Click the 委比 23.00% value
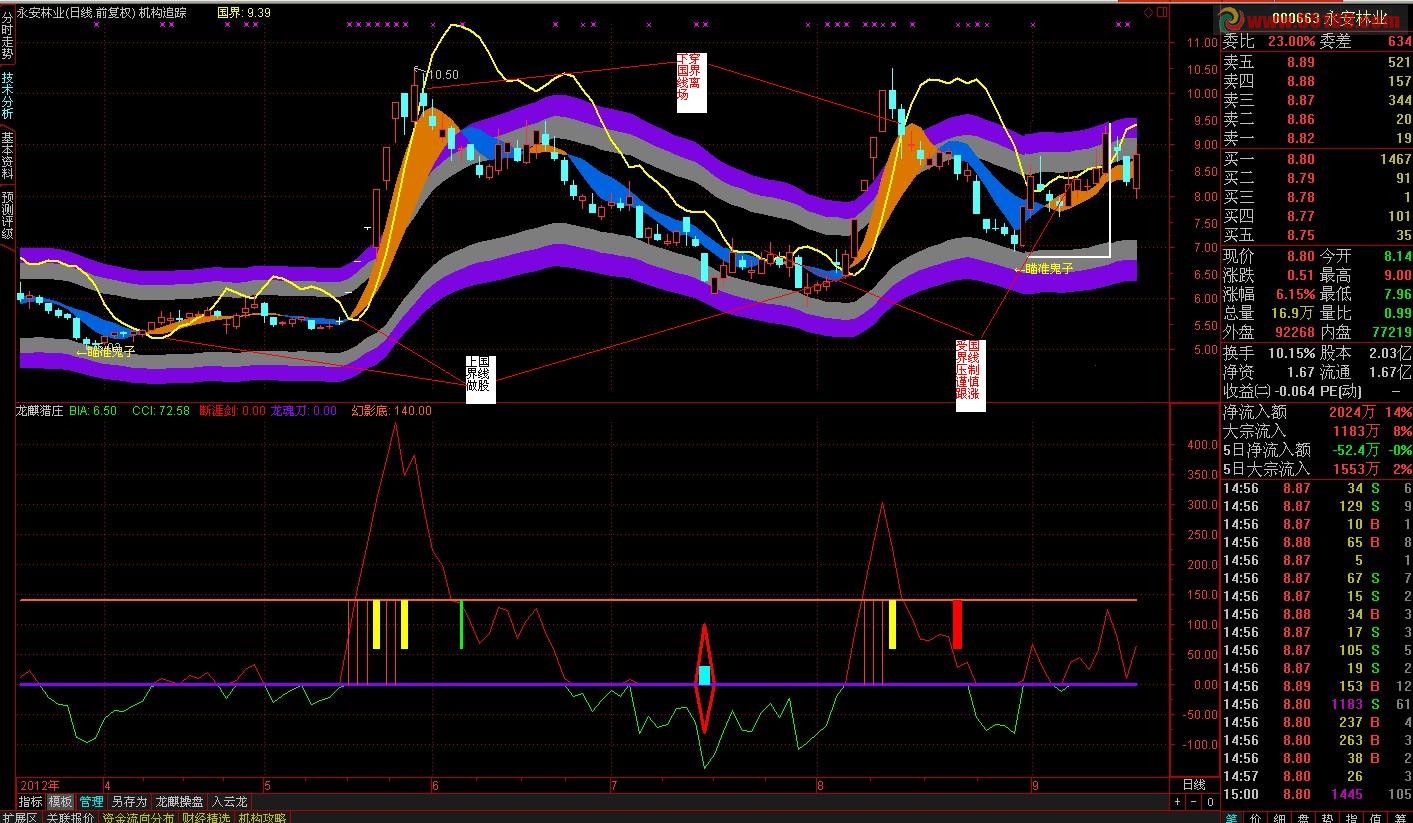1413x823 pixels. click(x=1292, y=42)
